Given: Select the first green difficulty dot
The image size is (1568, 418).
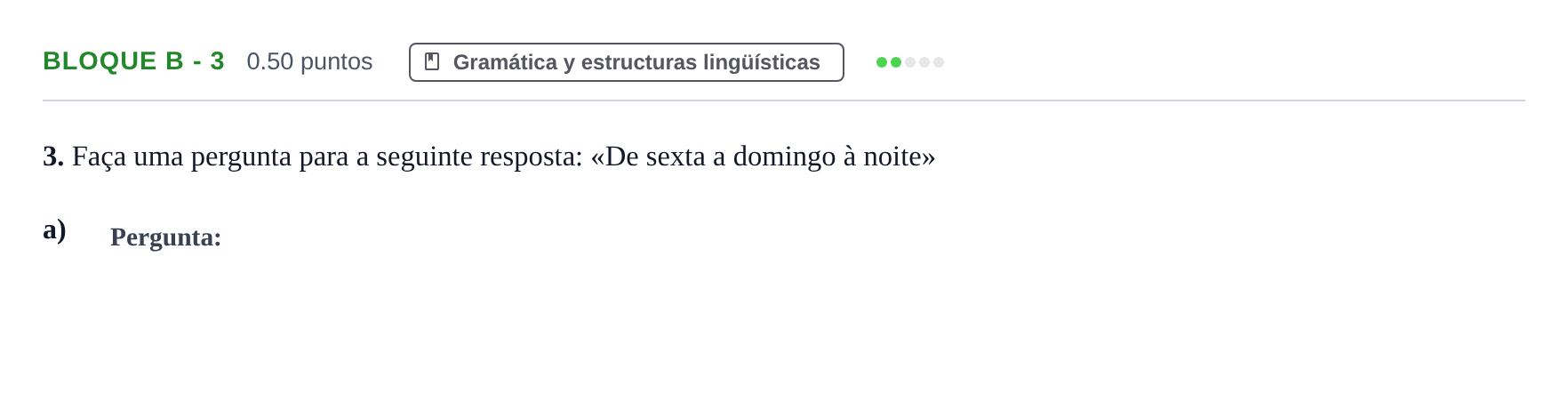Looking at the screenshot, I should [882, 62].
